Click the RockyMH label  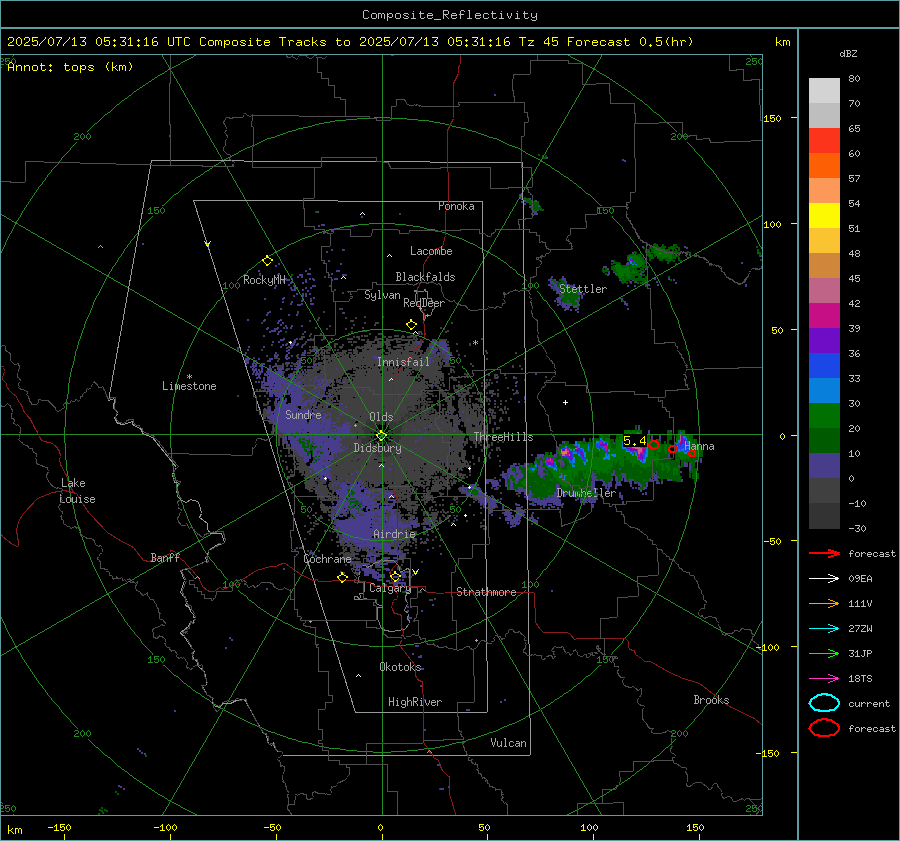(264, 280)
